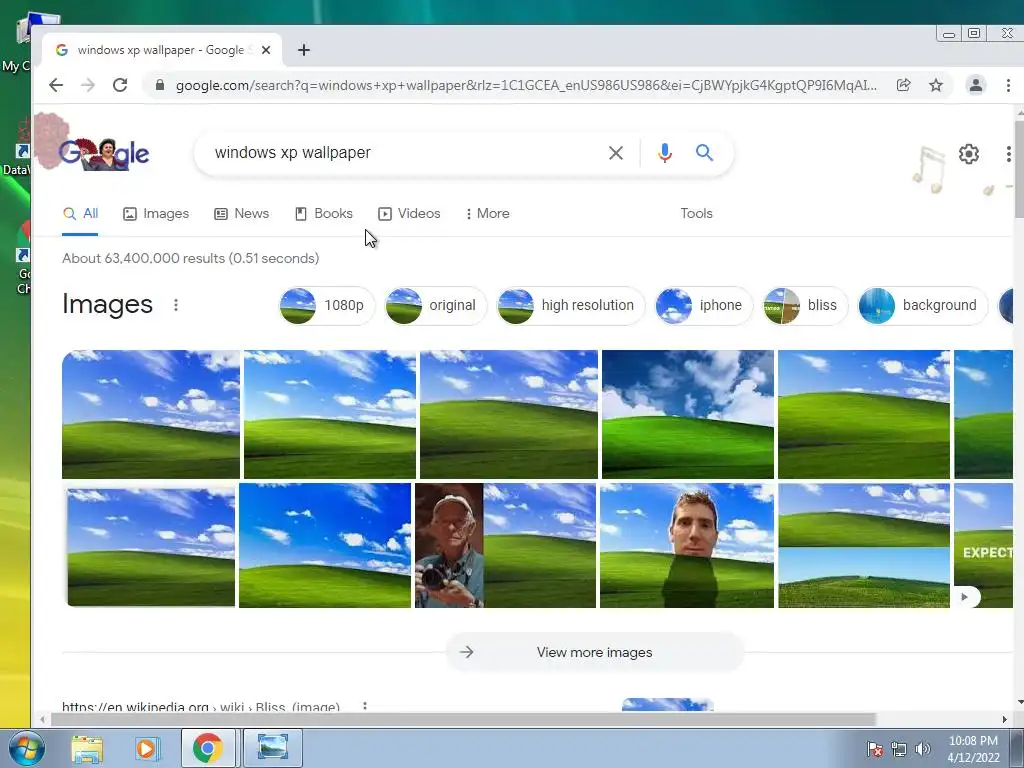Image resolution: width=1024 pixels, height=768 pixels.
Task: Open Chrome three-dot menu
Action: pyautogui.click(x=1008, y=85)
